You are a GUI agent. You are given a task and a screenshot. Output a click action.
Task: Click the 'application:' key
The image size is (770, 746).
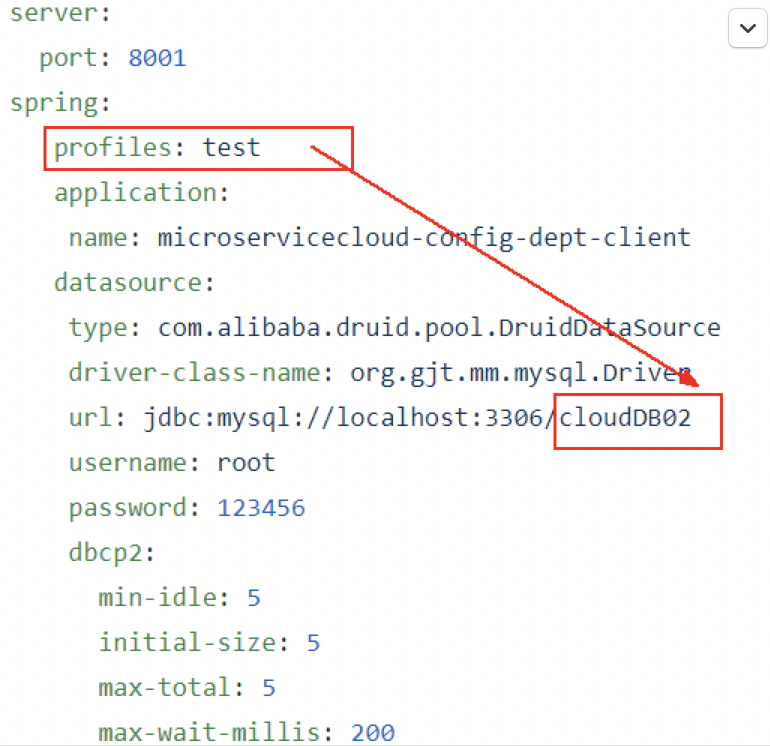(x=142, y=193)
